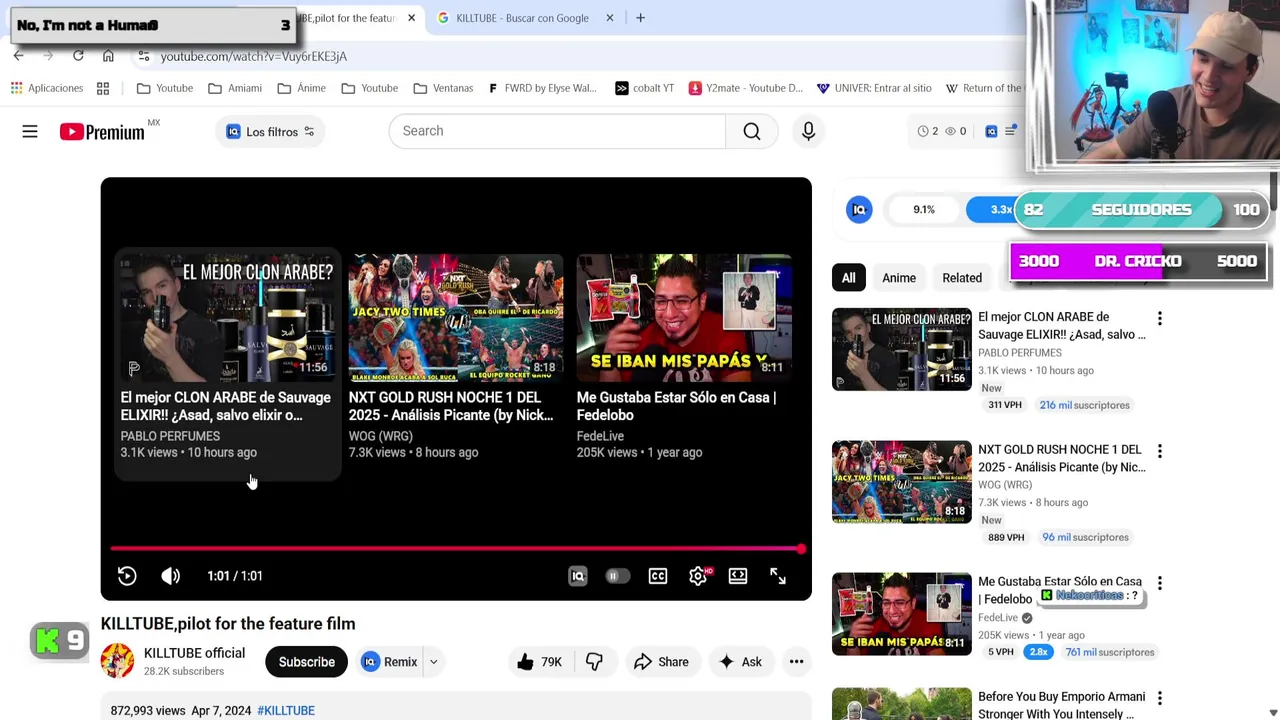This screenshot has width=1280, height=720.
Task: Open sidebar PABLO PERFUMES video thumbnail
Action: click(901, 349)
